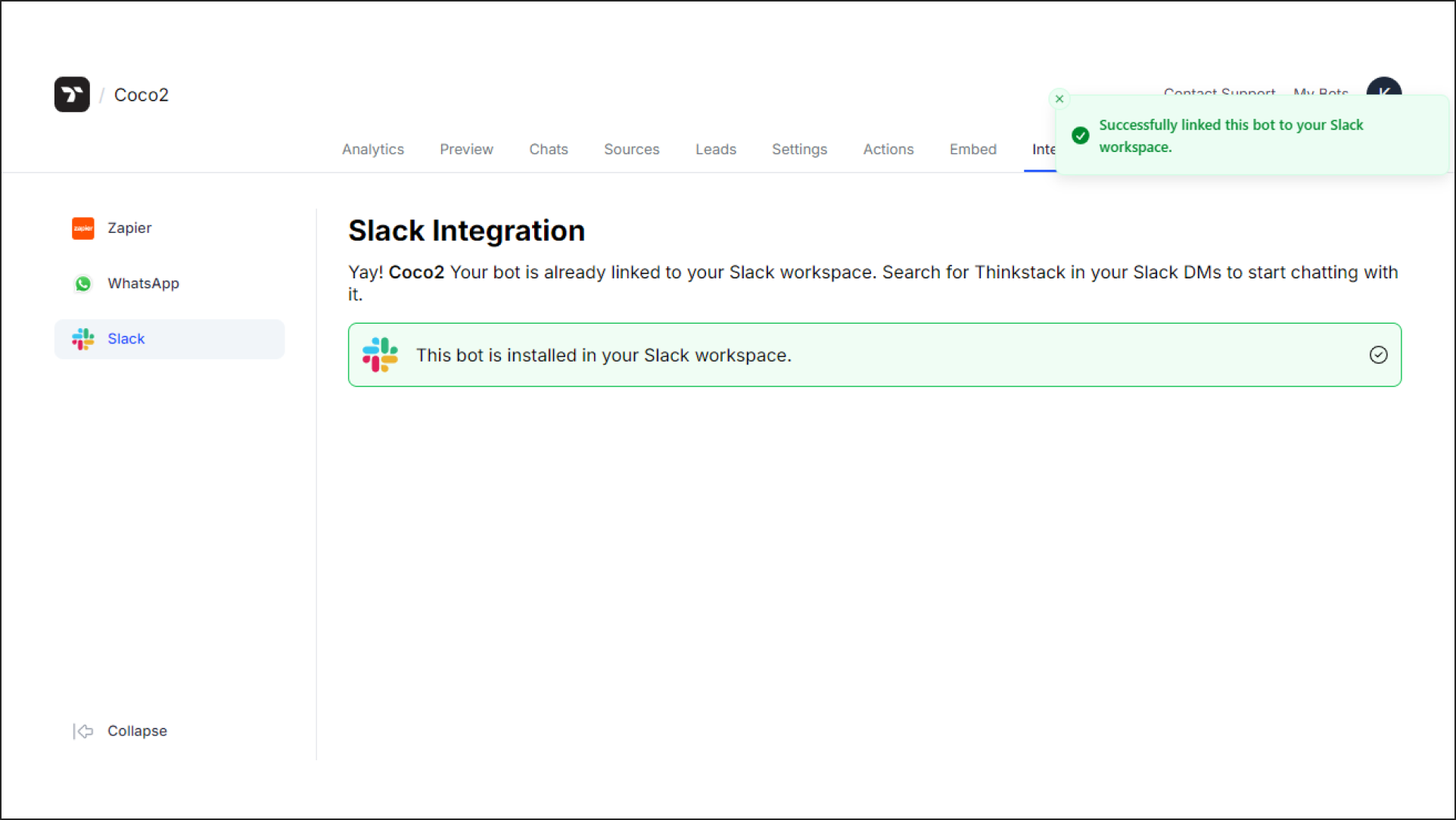Open the Settings tab
1456x820 pixels.
click(x=799, y=150)
